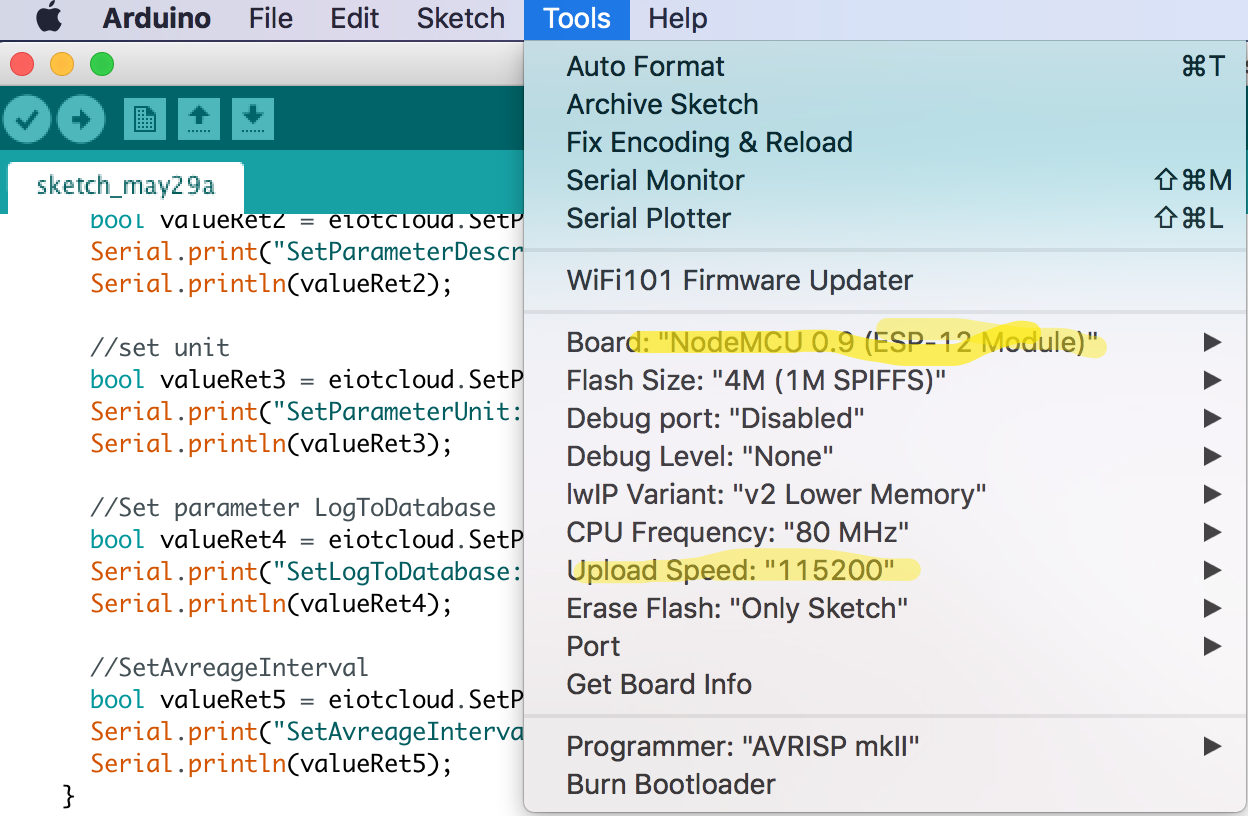Viewport: 1248px width, 816px height.
Task: Close the open Tools menu
Action: tap(577, 19)
